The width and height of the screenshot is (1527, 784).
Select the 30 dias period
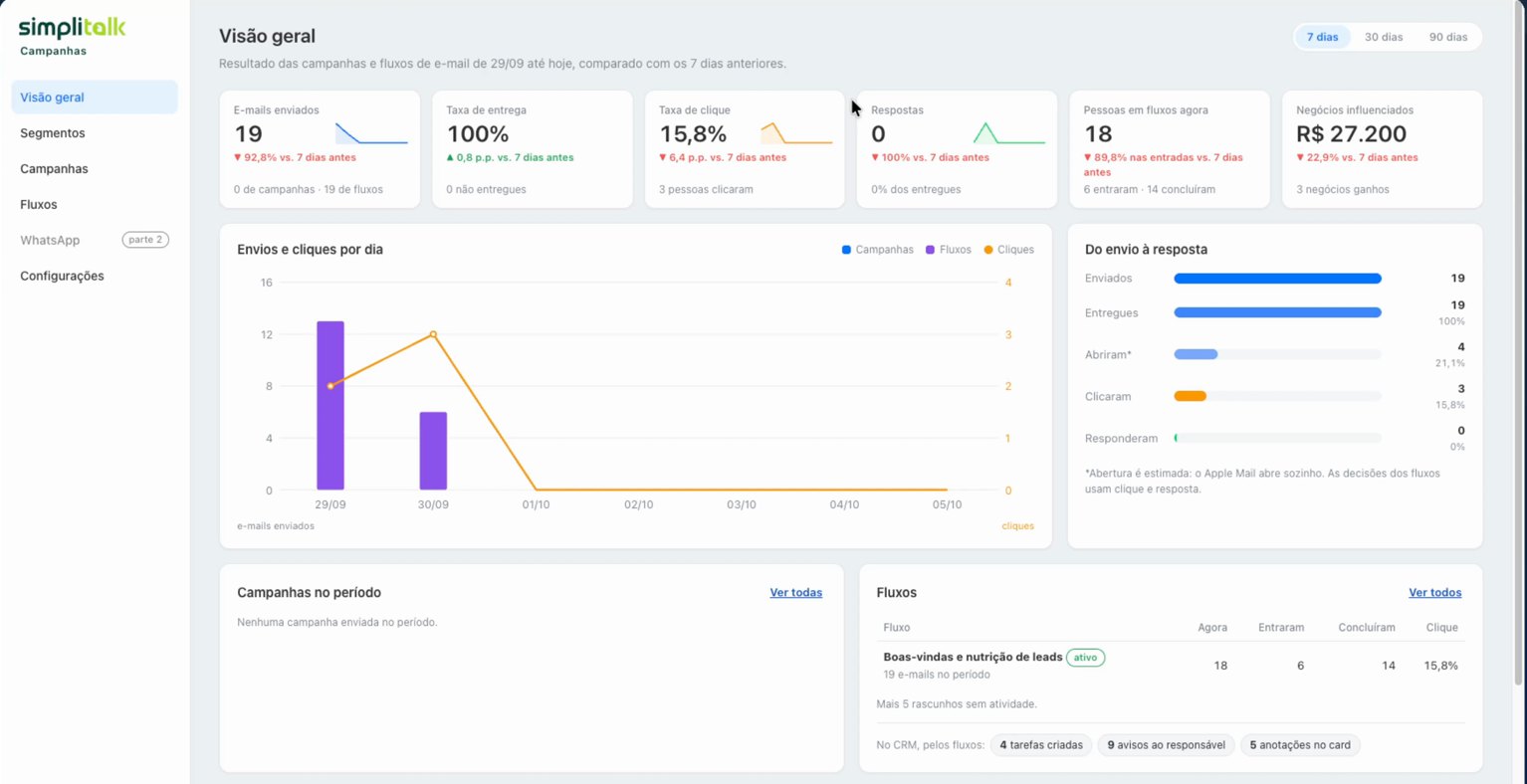(1383, 37)
